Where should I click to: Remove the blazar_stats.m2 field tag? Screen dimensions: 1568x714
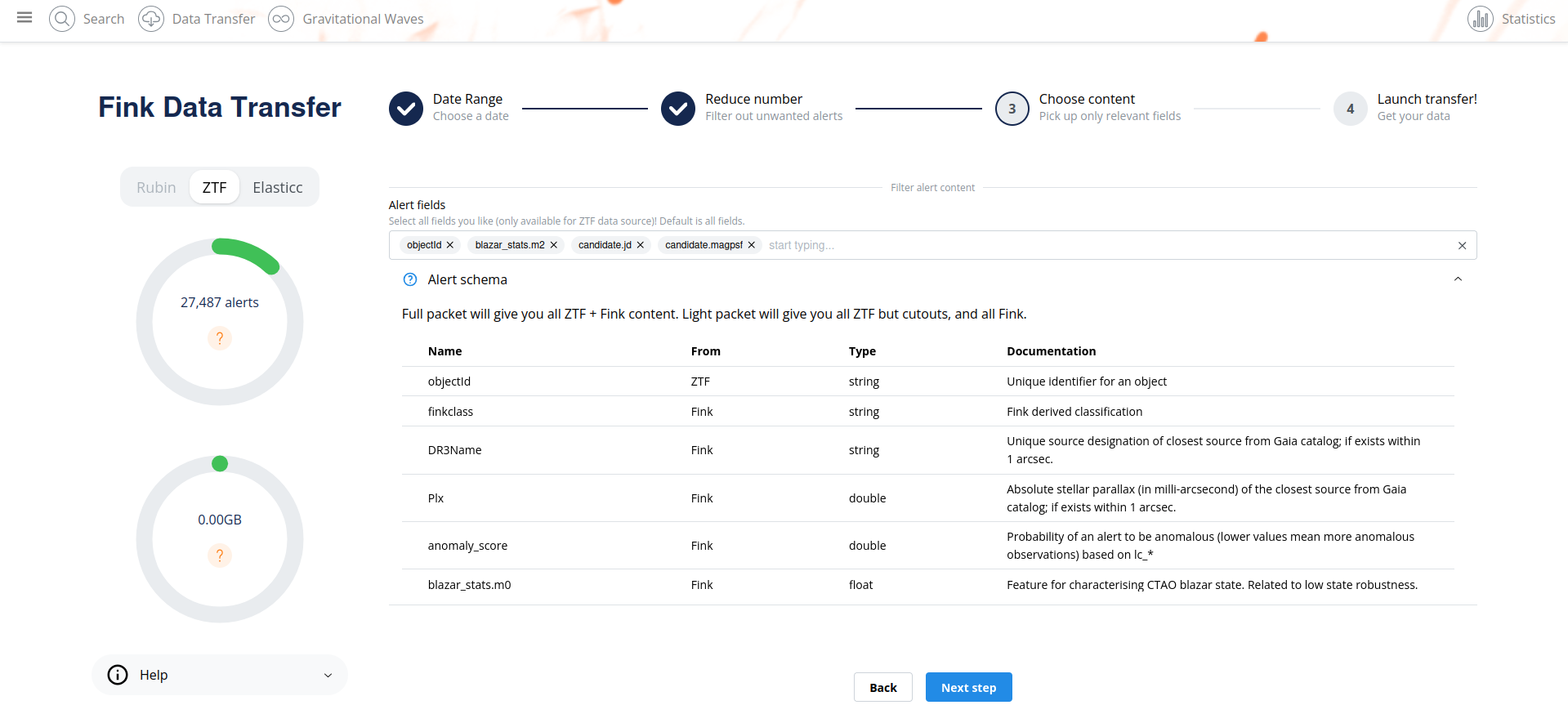(554, 245)
